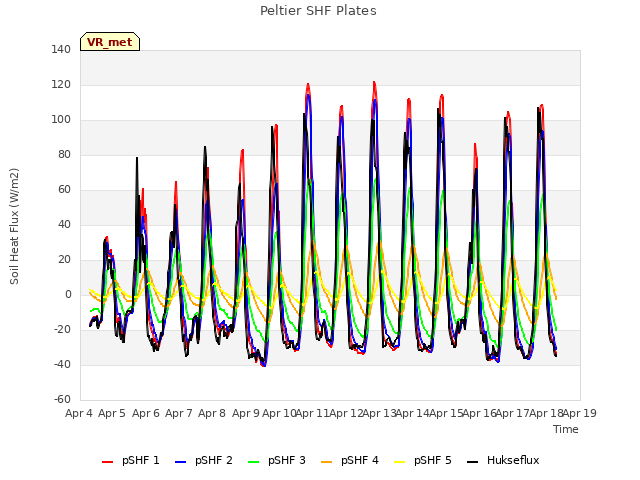Click the Apr 5 x-axis tick label
Screen dimensions: 640x480
pyautogui.click(x=112, y=413)
